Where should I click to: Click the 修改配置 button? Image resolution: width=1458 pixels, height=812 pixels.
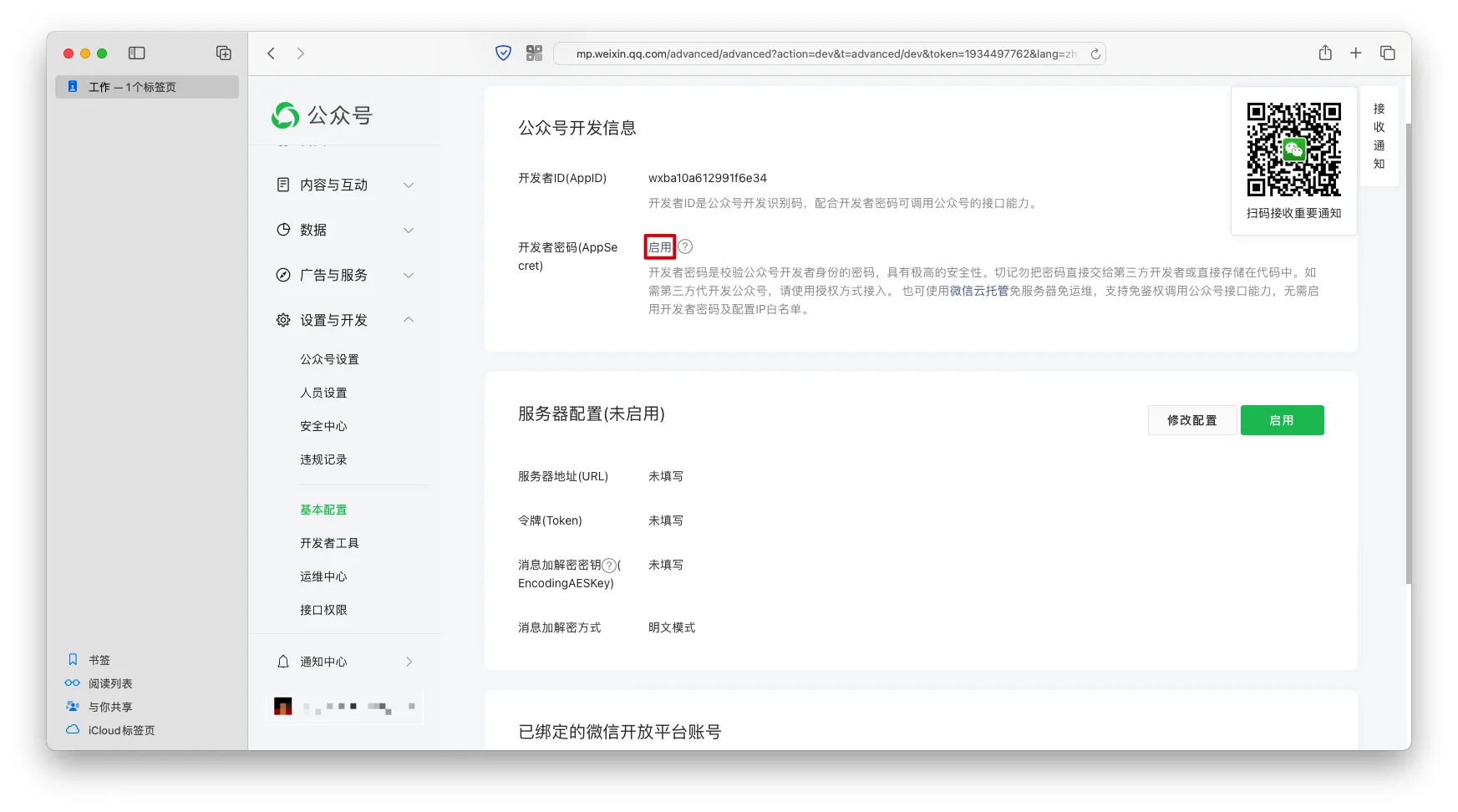[x=1191, y=420]
